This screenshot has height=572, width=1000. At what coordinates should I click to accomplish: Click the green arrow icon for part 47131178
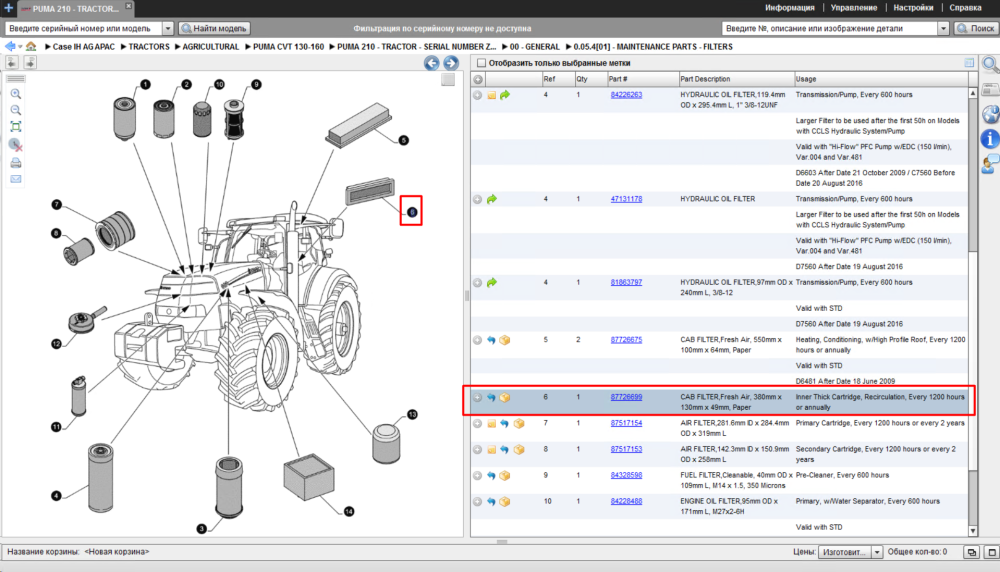click(x=492, y=200)
